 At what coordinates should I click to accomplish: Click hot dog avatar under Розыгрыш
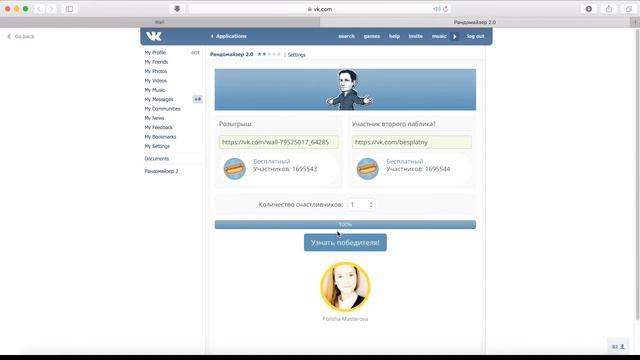[x=235, y=169]
